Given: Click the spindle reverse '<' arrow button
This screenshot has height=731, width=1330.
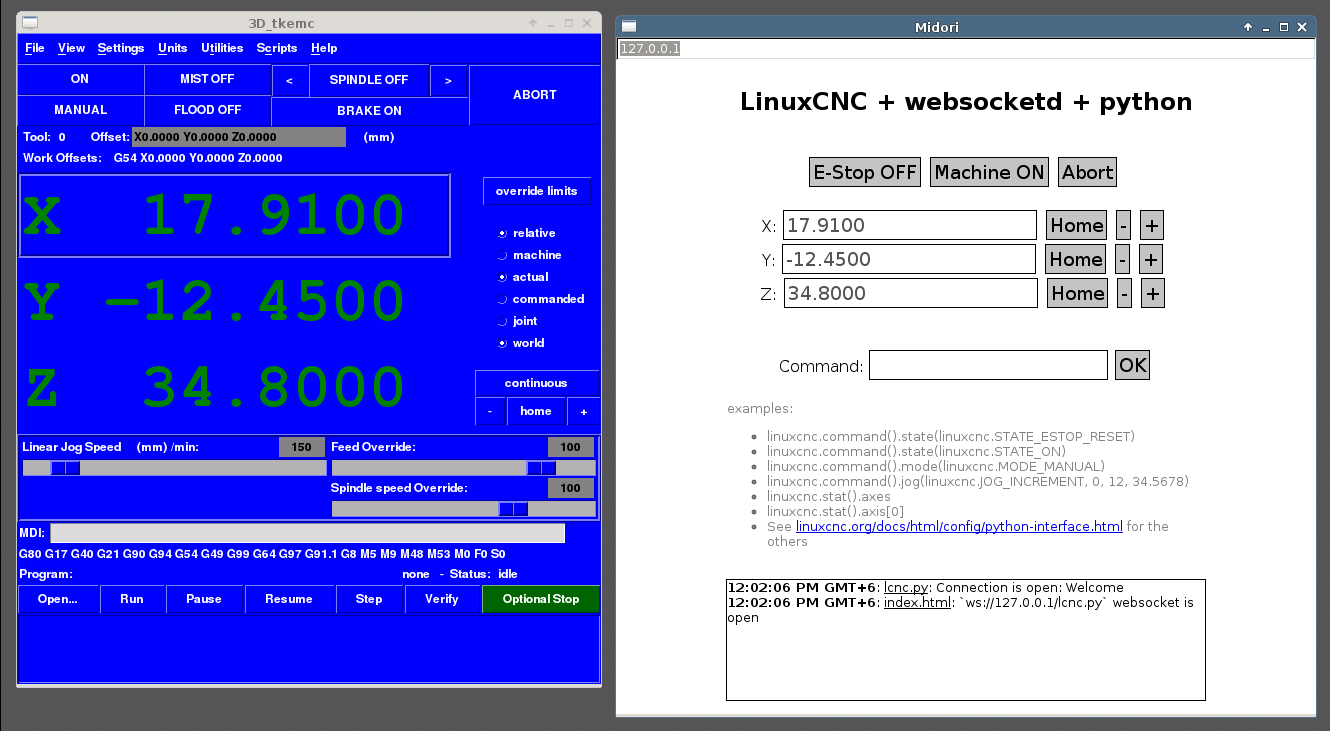Looking at the screenshot, I should click(290, 80).
